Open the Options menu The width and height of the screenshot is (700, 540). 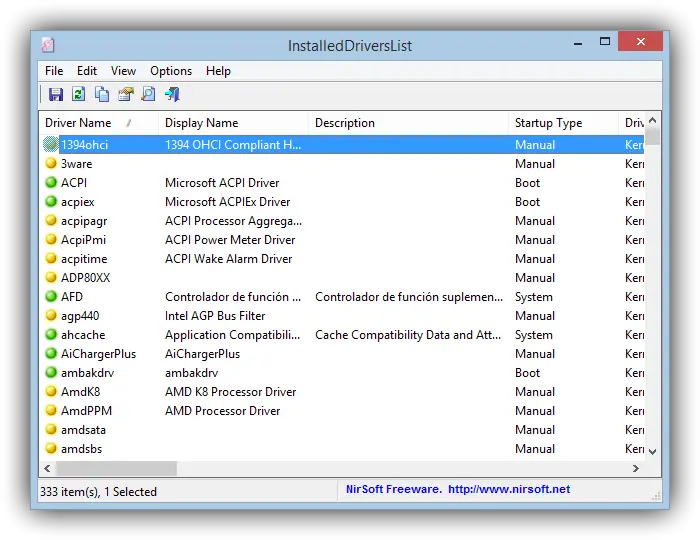click(171, 71)
